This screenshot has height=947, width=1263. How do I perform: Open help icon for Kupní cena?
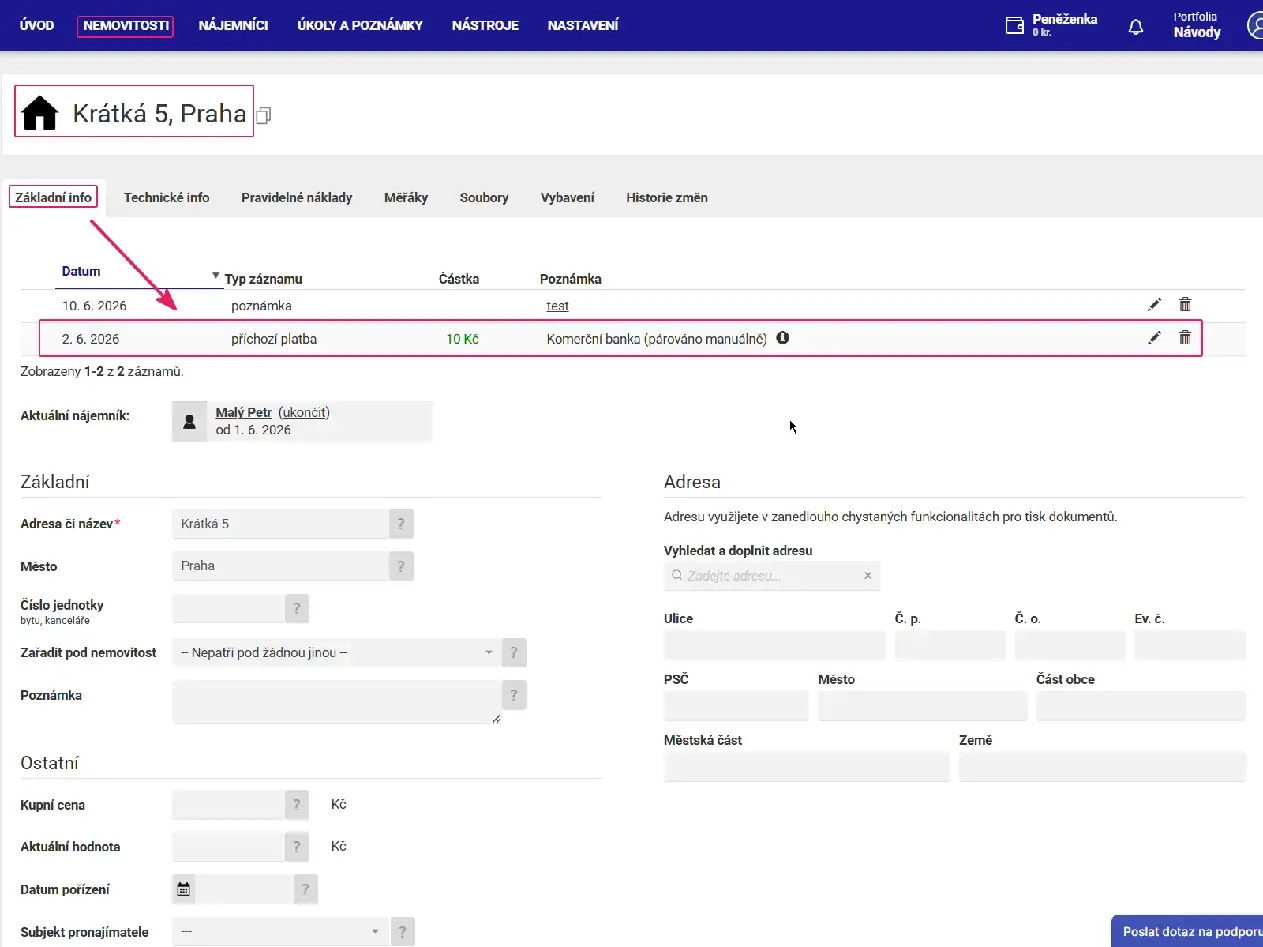click(x=297, y=805)
